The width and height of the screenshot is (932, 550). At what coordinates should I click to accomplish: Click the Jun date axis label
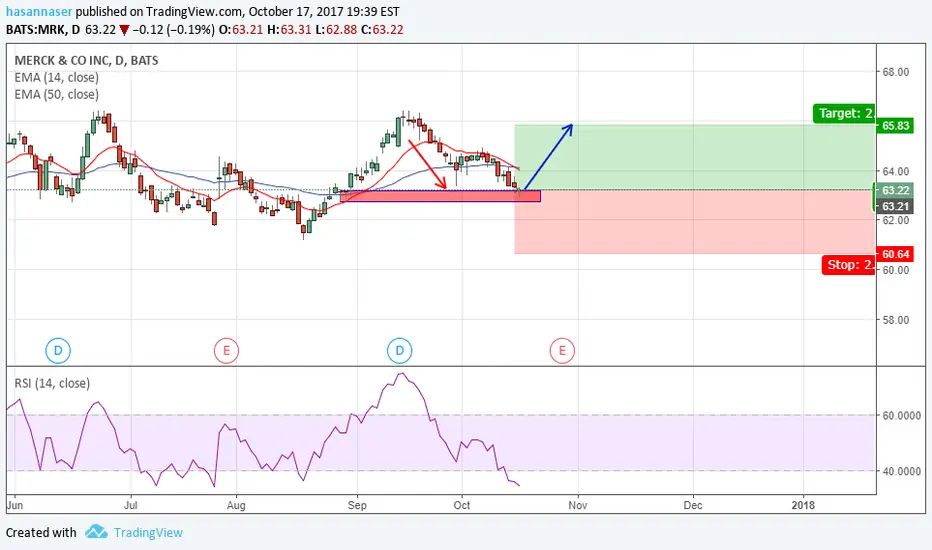coord(15,505)
